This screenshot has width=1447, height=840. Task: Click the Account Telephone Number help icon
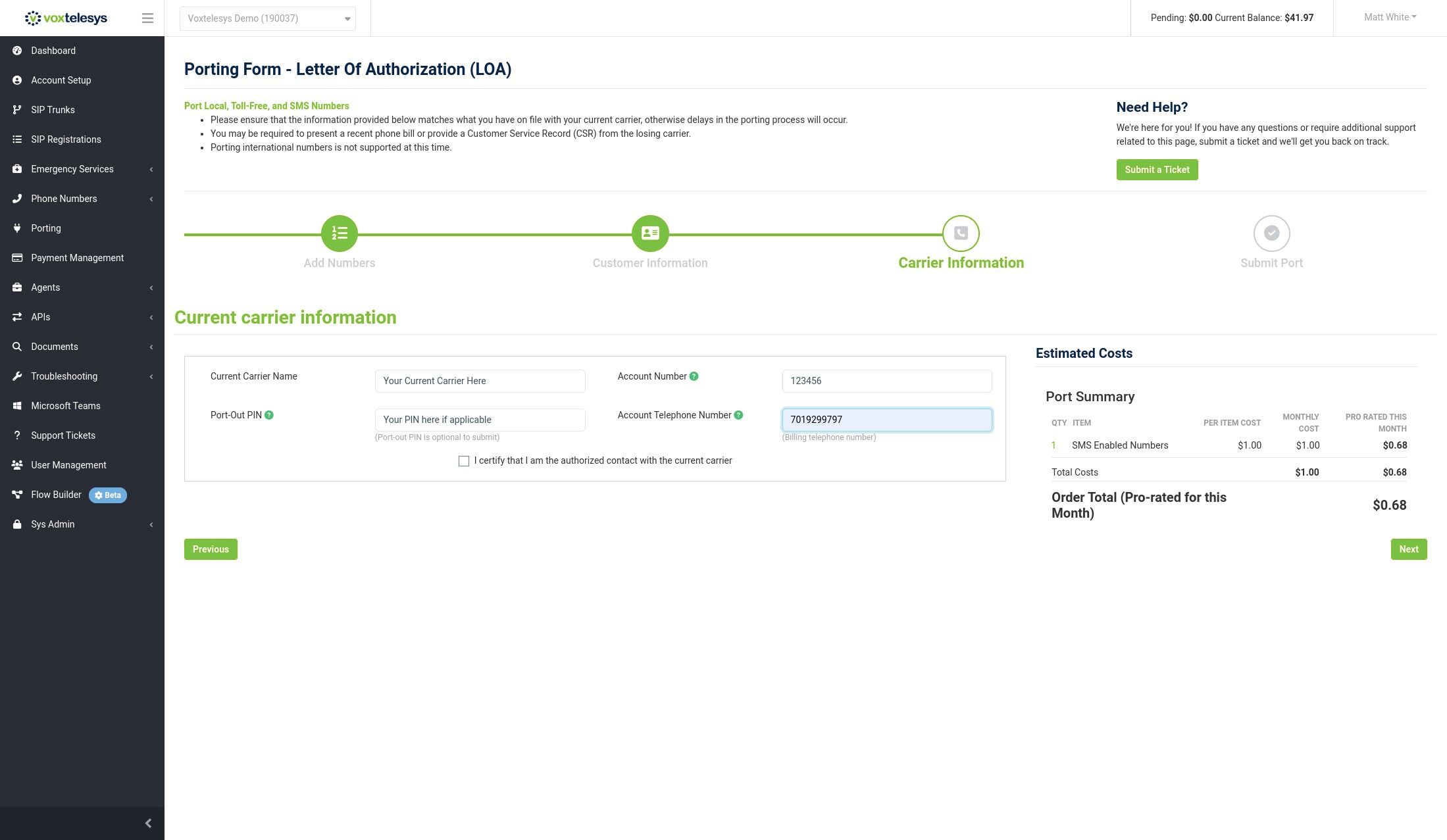[738, 415]
